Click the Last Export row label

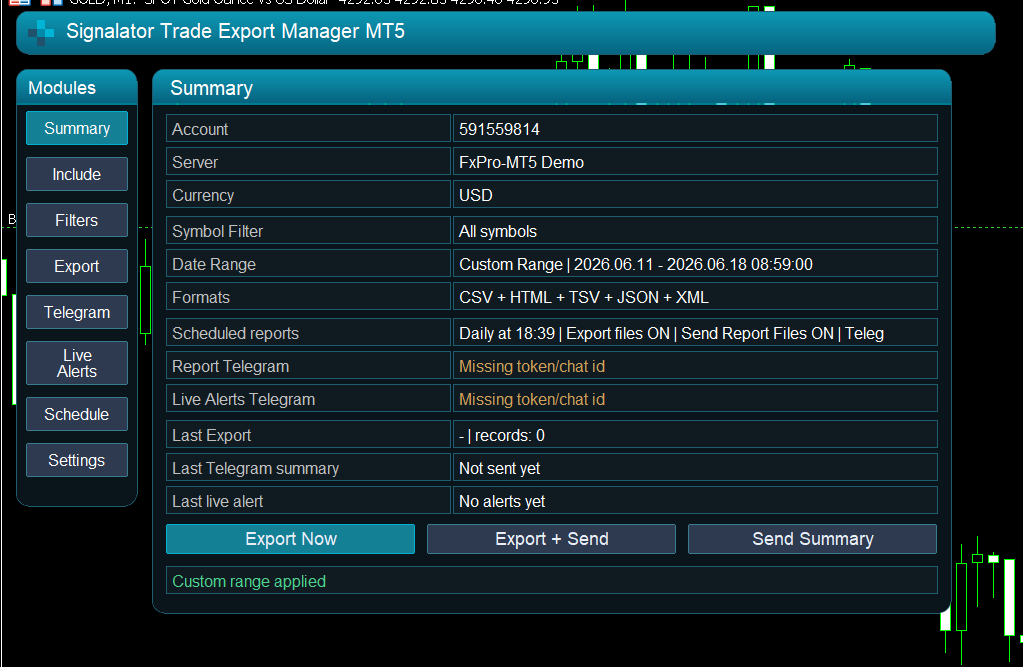pyautogui.click(x=309, y=435)
